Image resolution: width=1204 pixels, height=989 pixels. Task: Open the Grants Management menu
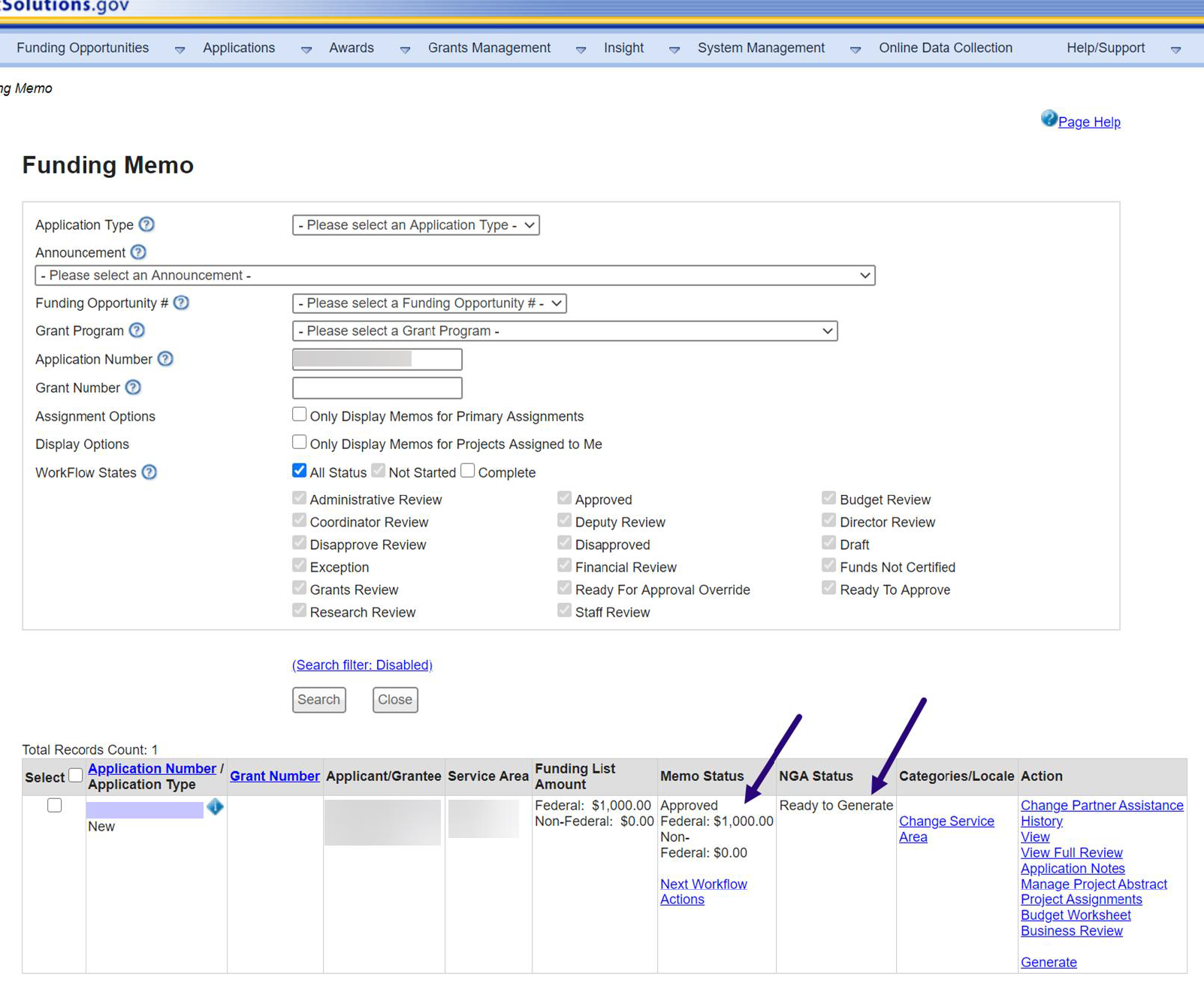click(489, 48)
